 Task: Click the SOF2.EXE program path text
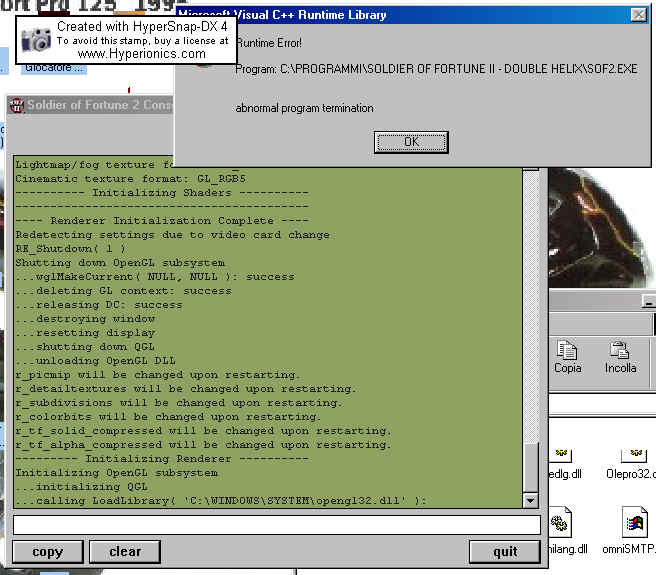[x=436, y=69]
